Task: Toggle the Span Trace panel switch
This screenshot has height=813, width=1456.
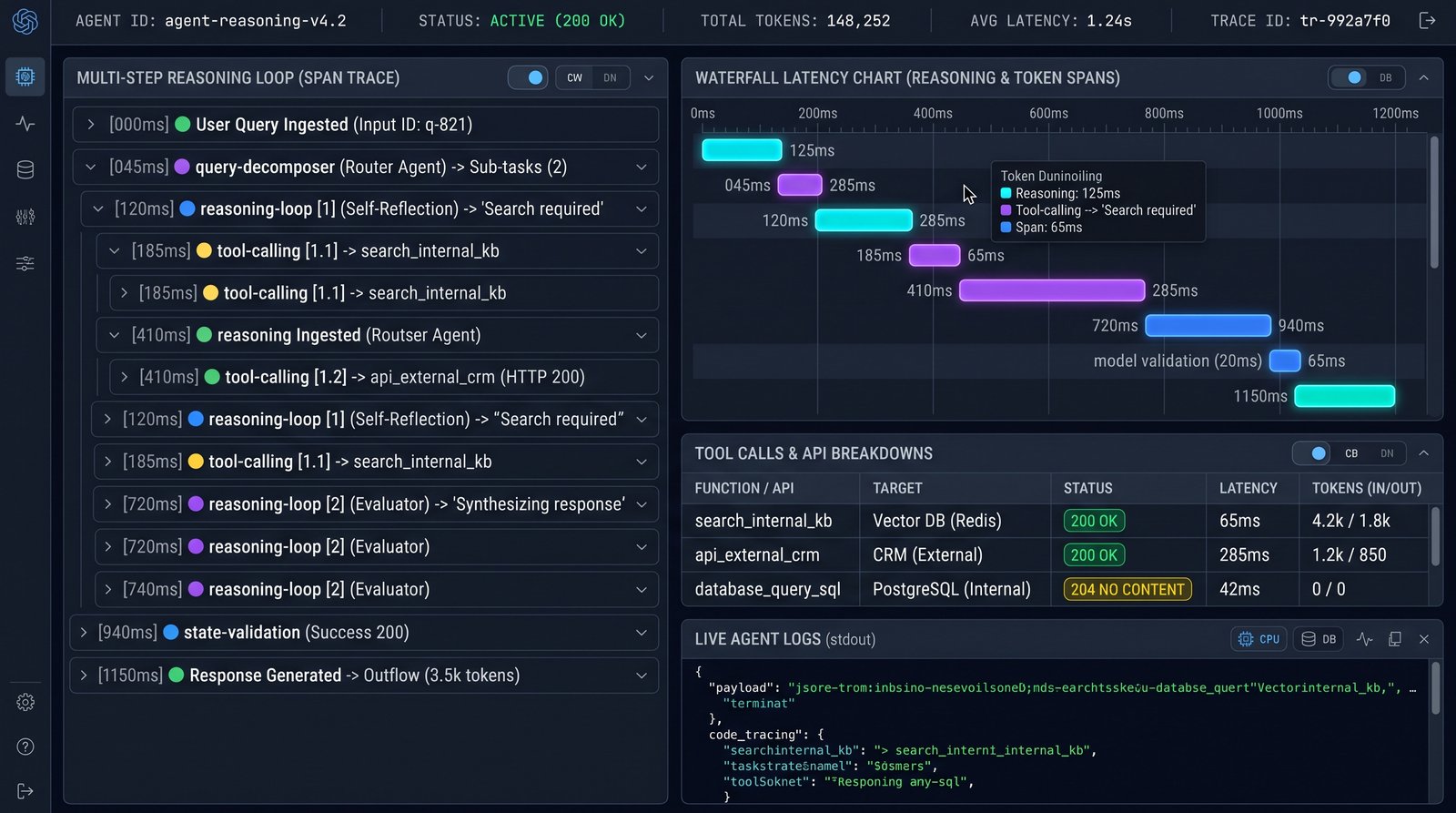Action: [528, 77]
